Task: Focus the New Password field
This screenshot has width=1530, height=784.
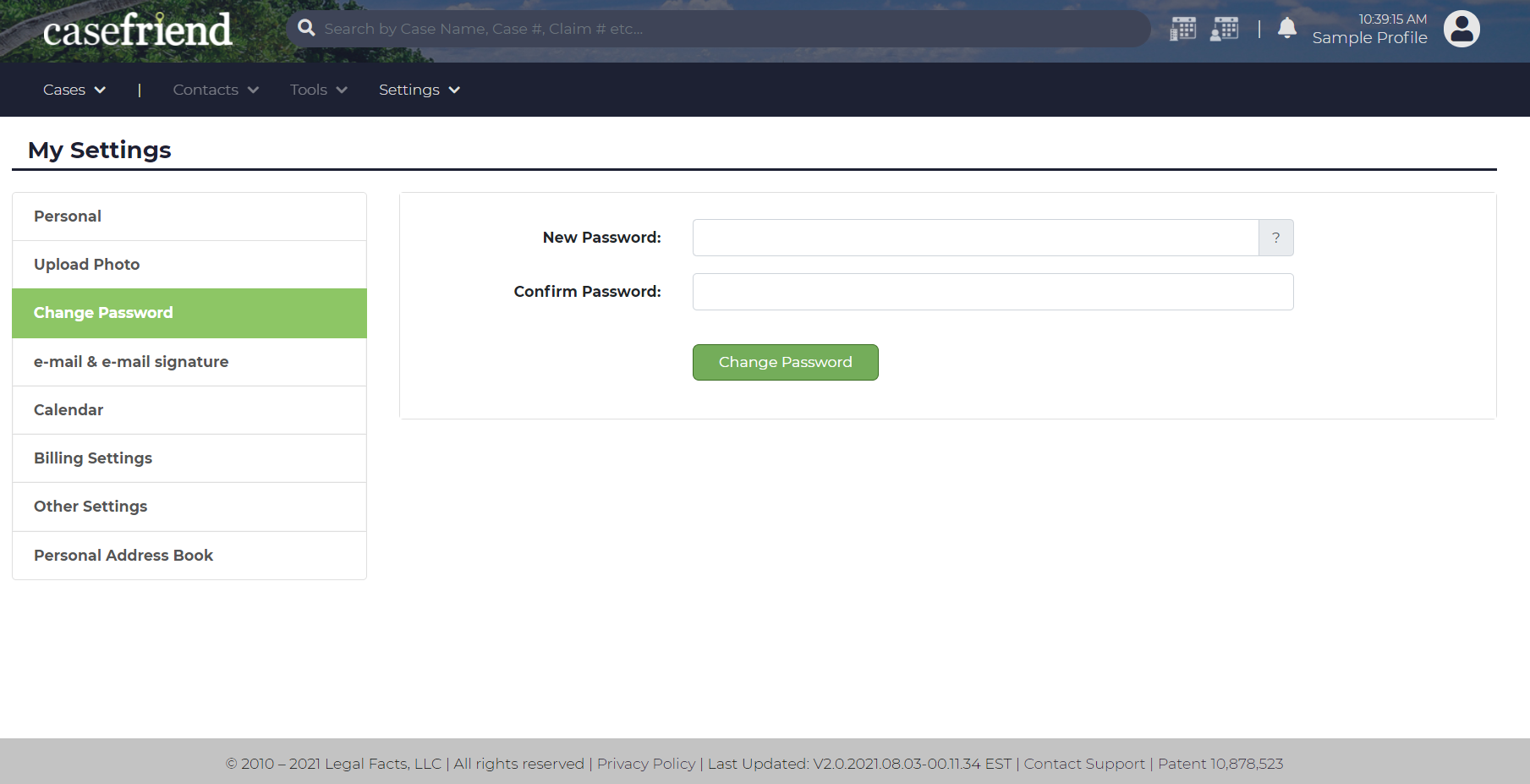Action: click(975, 238)
